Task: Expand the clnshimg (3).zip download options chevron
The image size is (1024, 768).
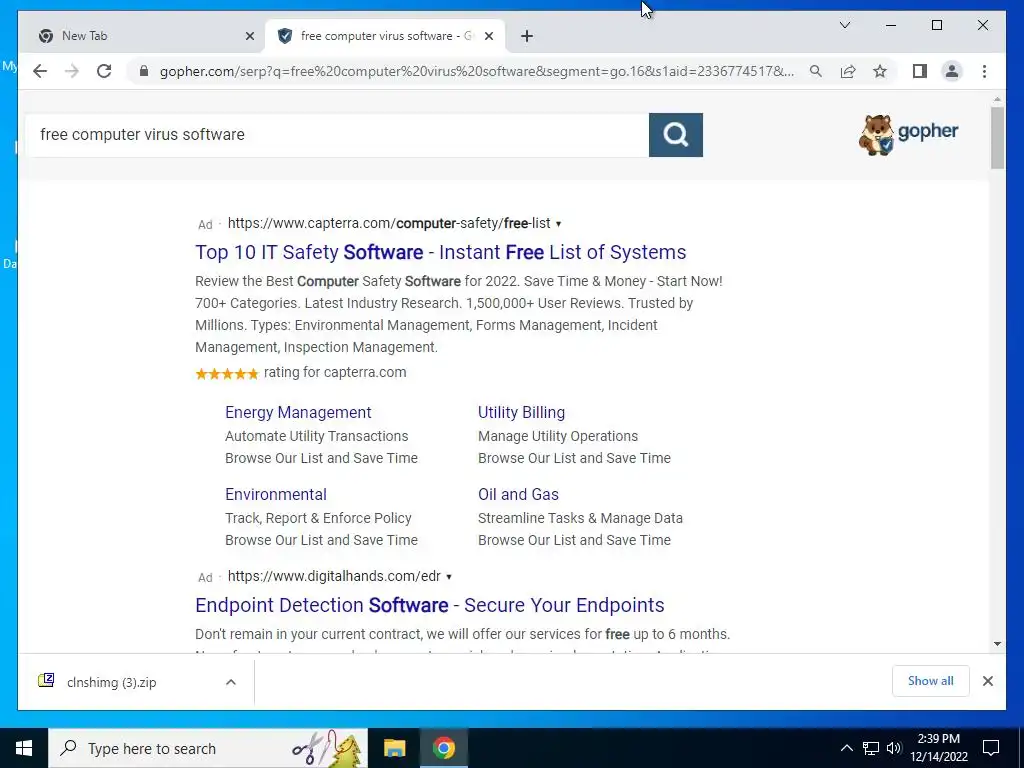Action: tap(231, 682)
